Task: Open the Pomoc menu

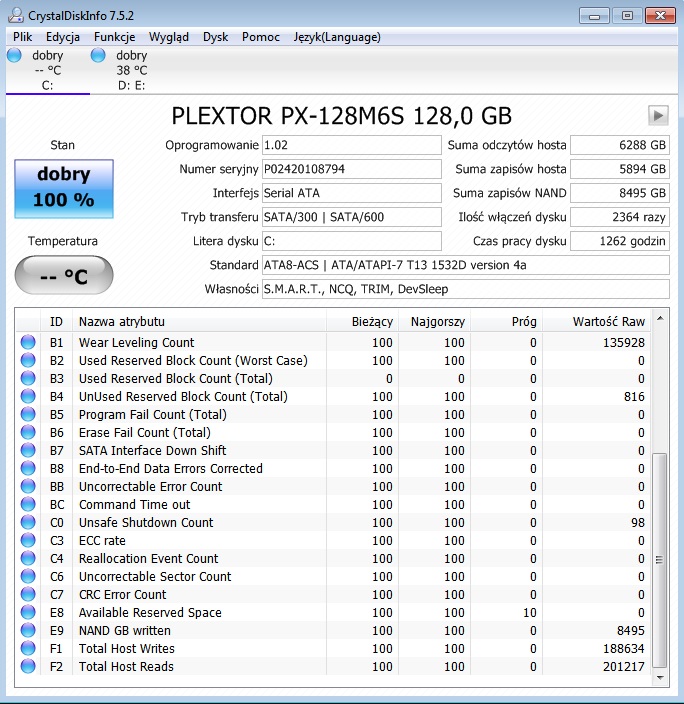Action: coord(261,37)
